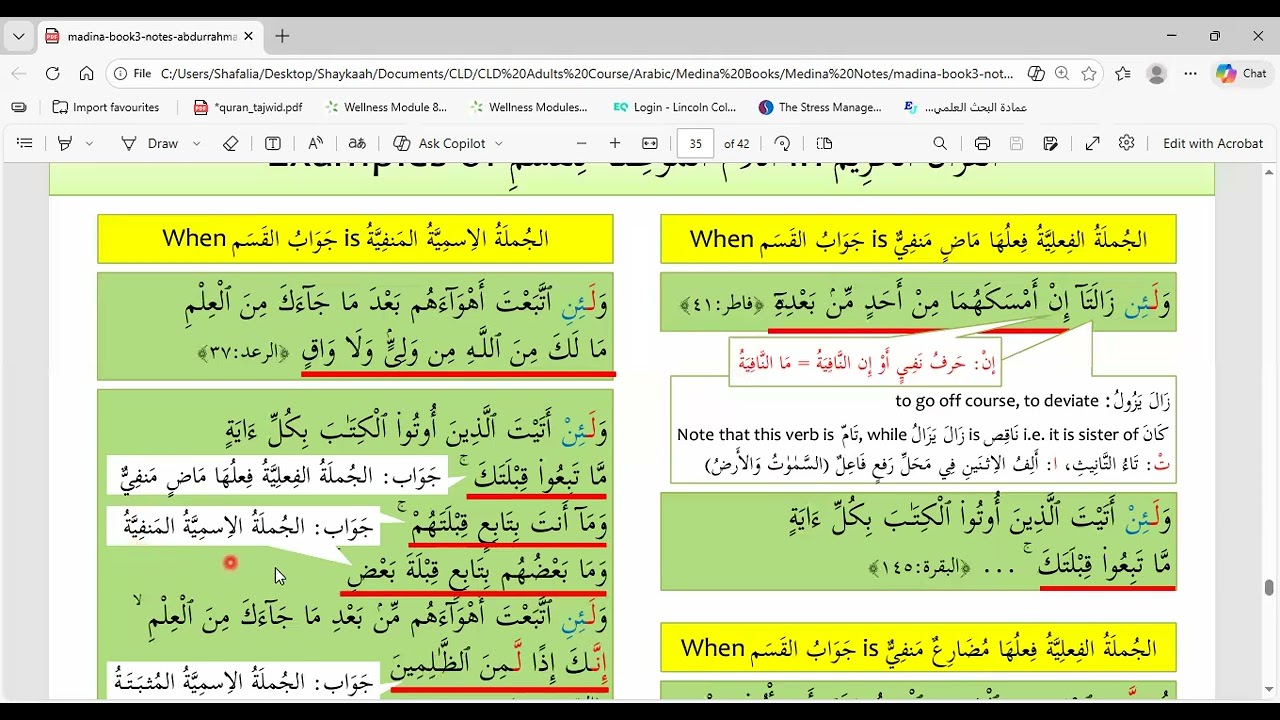Select the Draw tool
Viewport: 1280px width, 720px height.
150,143
